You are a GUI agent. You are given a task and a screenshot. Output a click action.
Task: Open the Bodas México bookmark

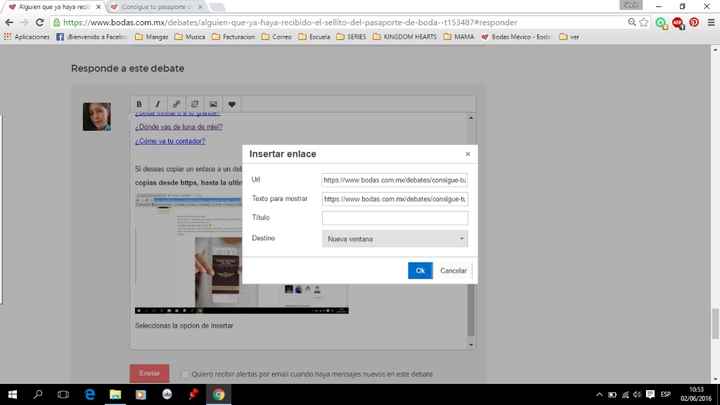(516, 37)
